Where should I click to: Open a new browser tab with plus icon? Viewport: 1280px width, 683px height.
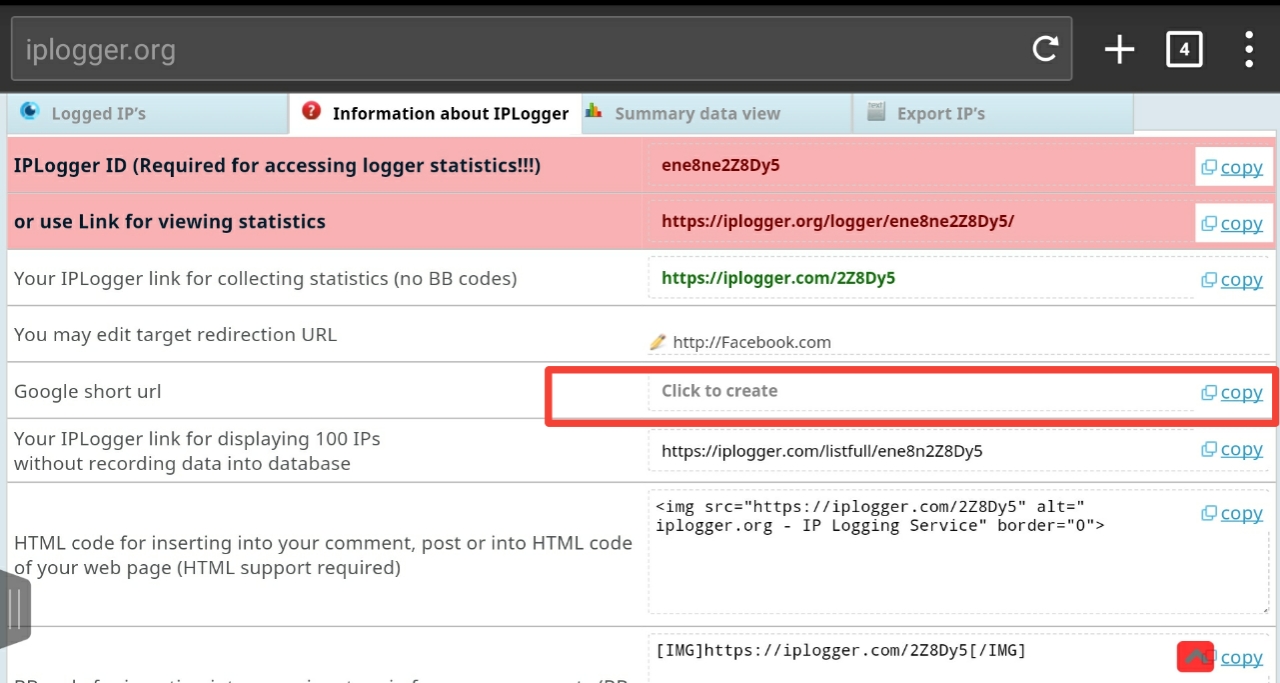[1119, 49]
